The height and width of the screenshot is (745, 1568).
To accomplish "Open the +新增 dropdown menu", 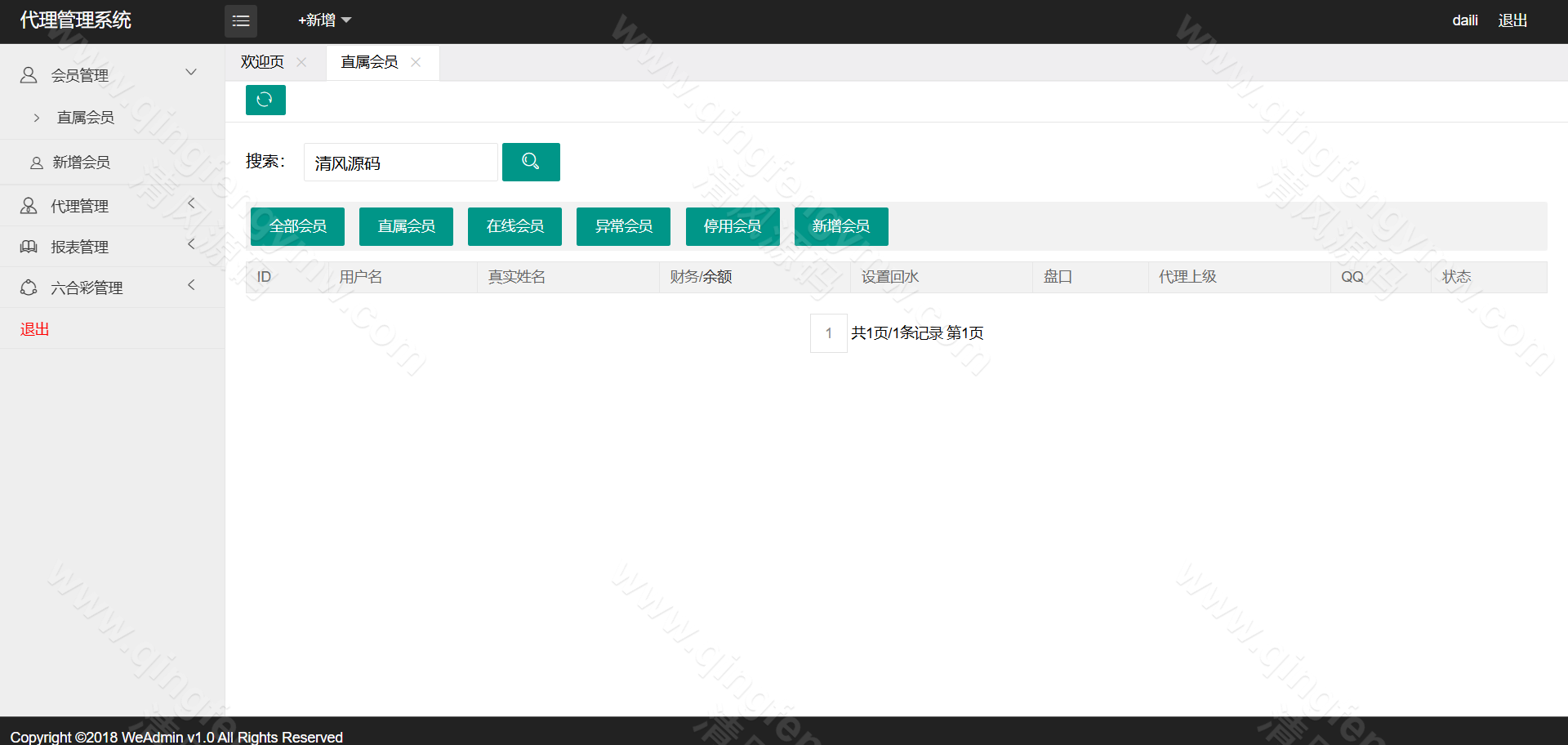I will pyautogui.click(x=324, y=20).
